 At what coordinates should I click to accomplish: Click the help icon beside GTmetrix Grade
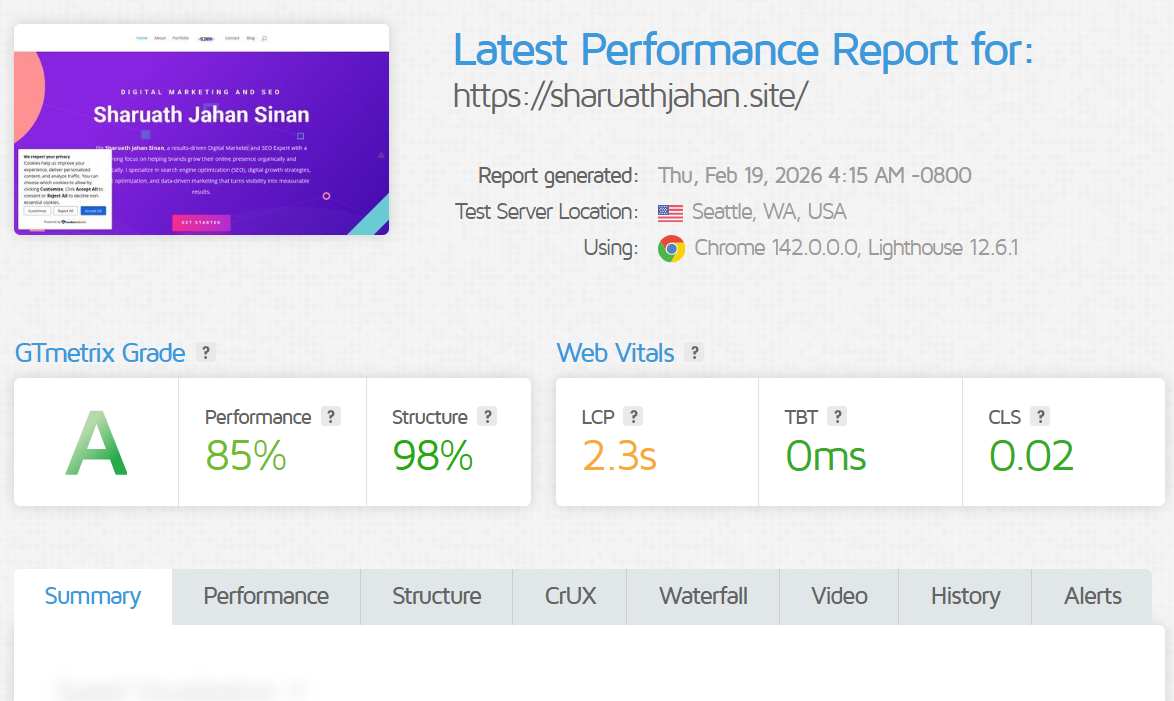[x=205, y=352]
